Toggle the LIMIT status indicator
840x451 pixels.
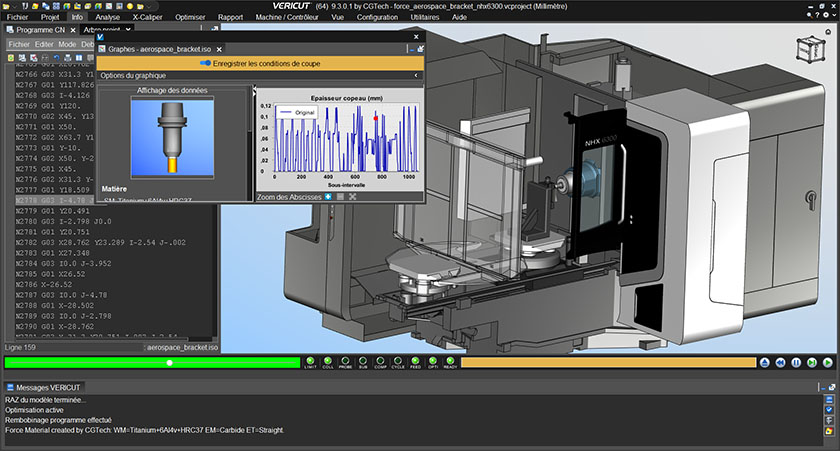(x=310, y=362)
